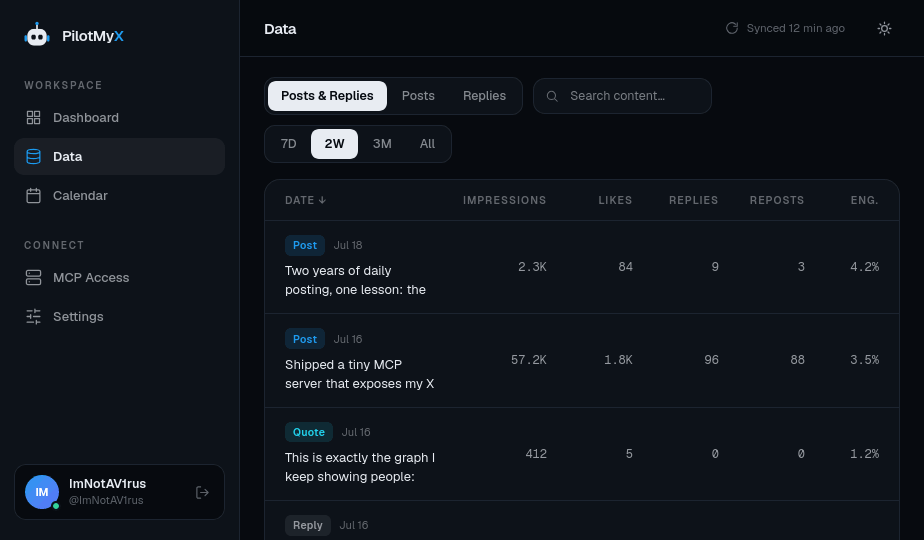The width and height of the screenshot is (924, 540).
Task: Click the CONNECT section label
Action: 54,245
